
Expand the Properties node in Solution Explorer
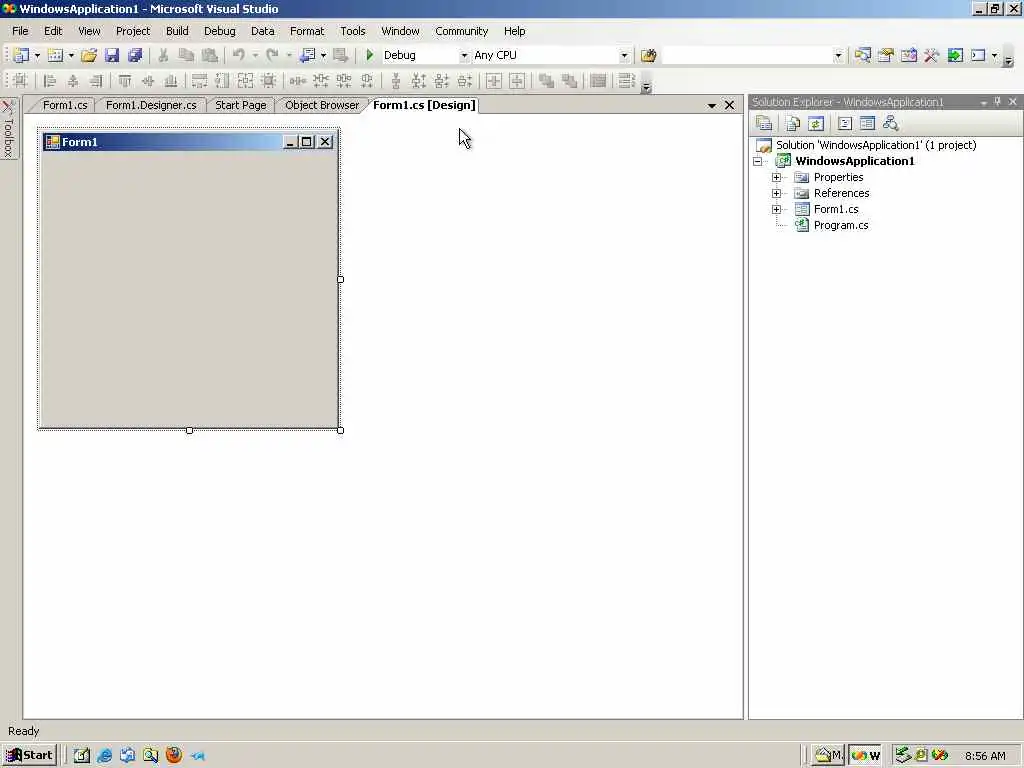pyautogui.click(x=776, y=178)
